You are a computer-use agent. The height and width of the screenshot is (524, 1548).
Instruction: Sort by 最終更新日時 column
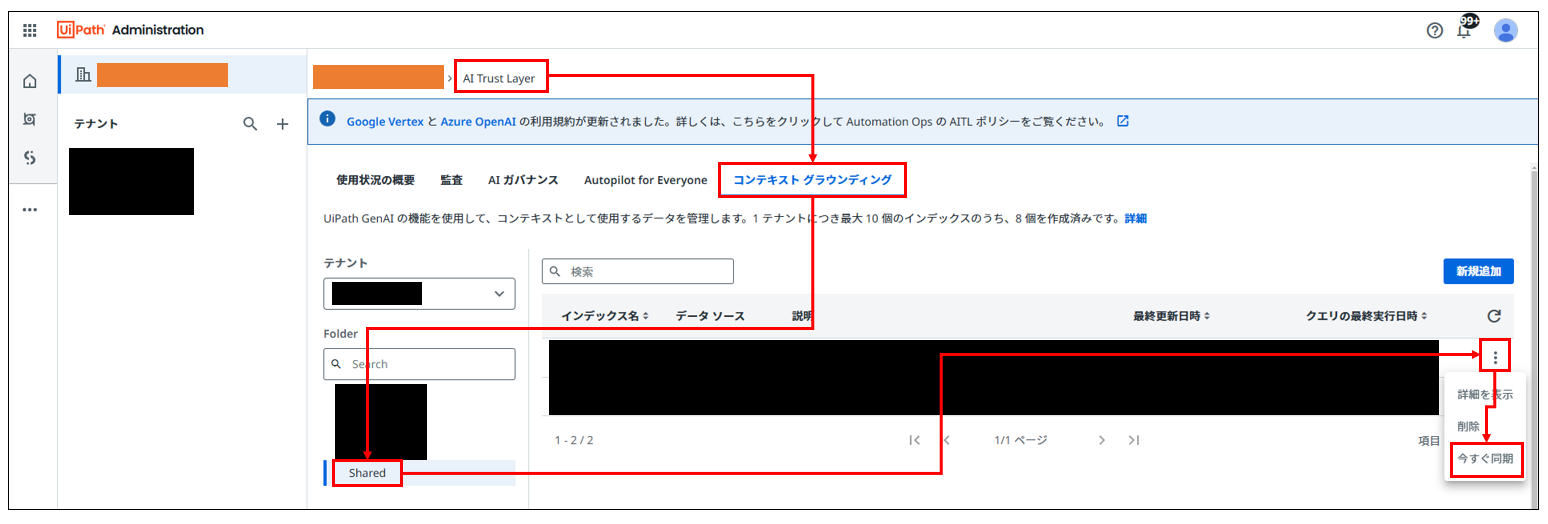pyautogui.click(x=1170, y=316)
